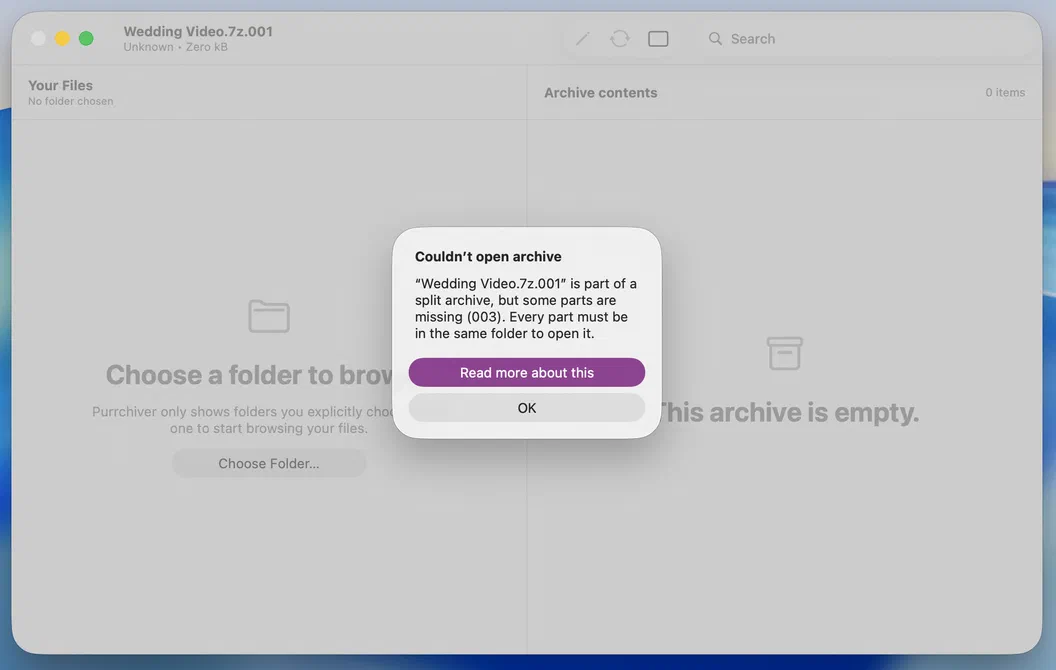Click the Unknown • Zero kB subtitle
The width and height of the screenshot is (1056, 670).
176,47
